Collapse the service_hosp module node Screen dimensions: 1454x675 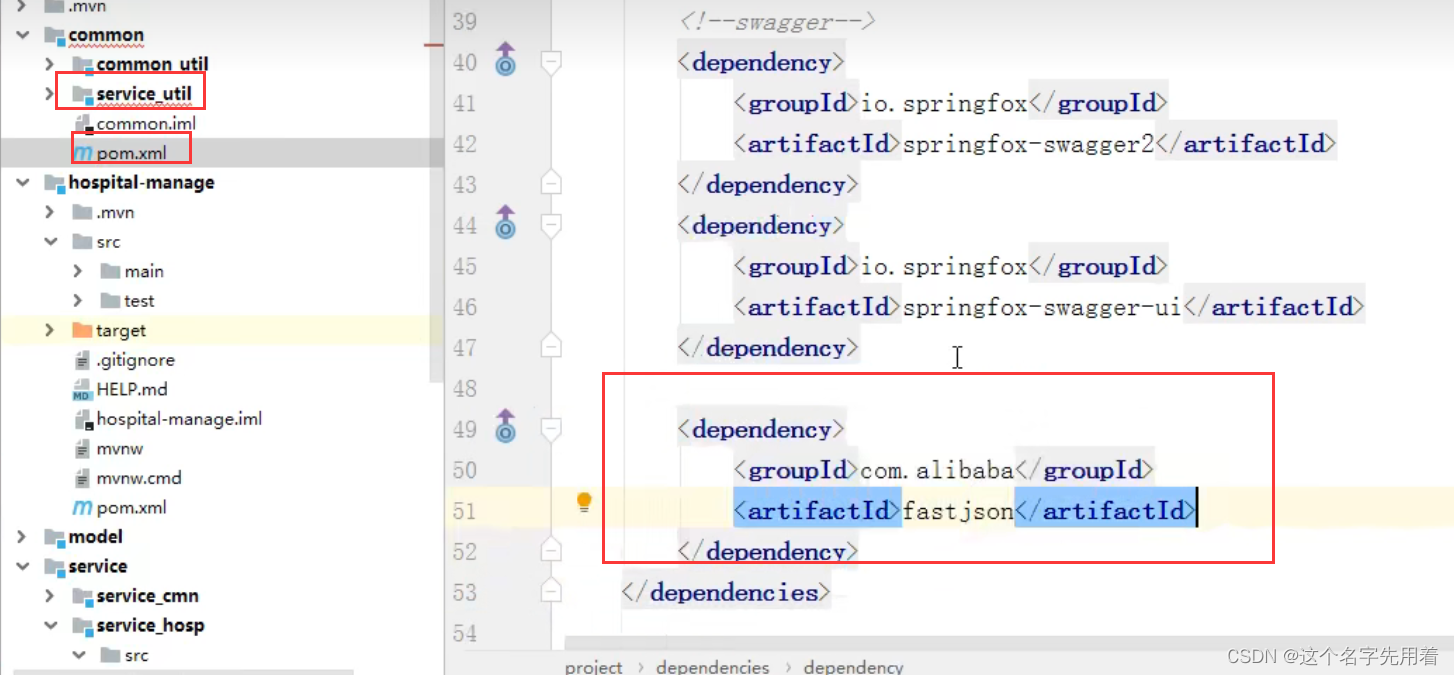(x=50, y=626)
